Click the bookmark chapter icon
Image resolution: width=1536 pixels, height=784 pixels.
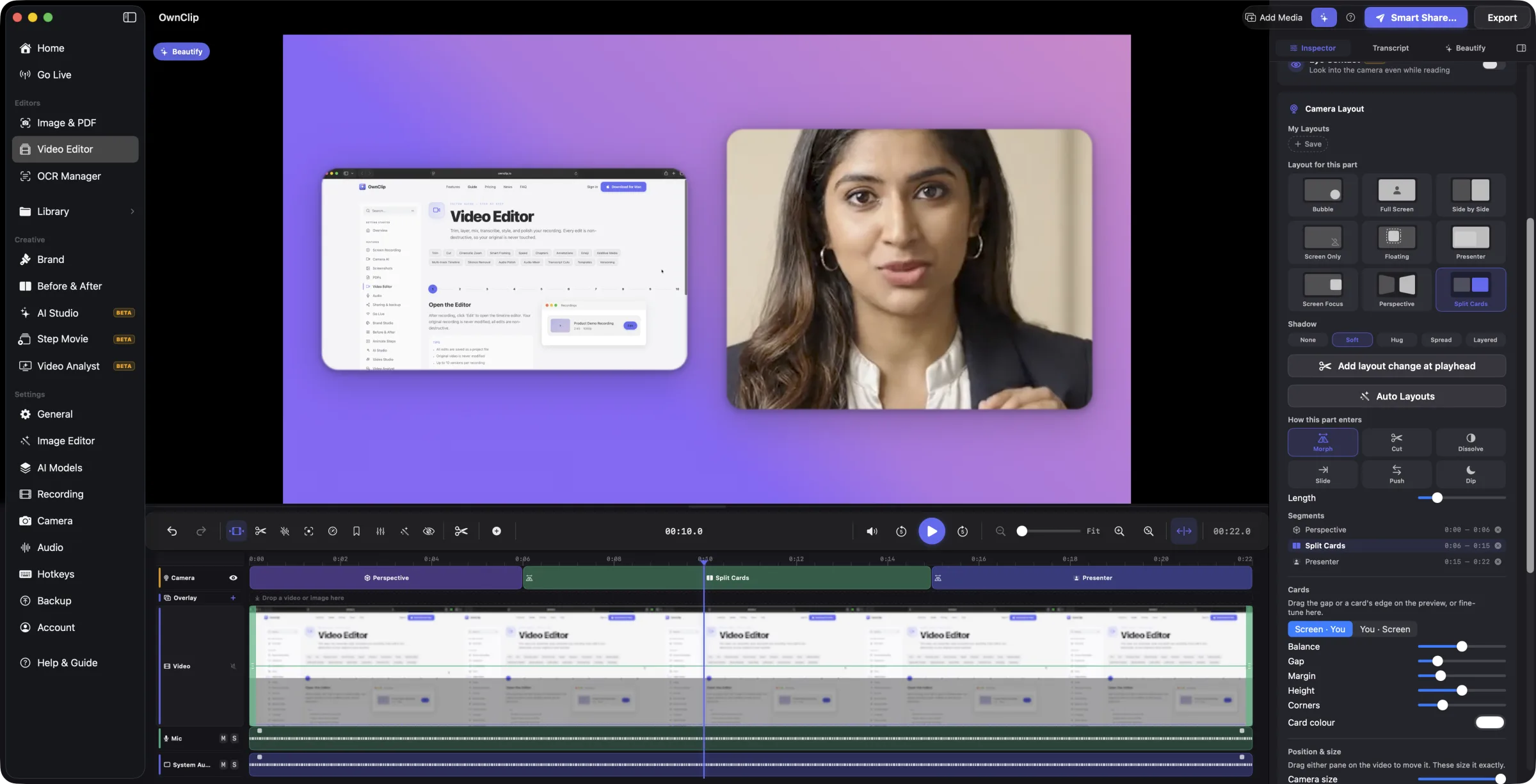click(x=356, y=531)
